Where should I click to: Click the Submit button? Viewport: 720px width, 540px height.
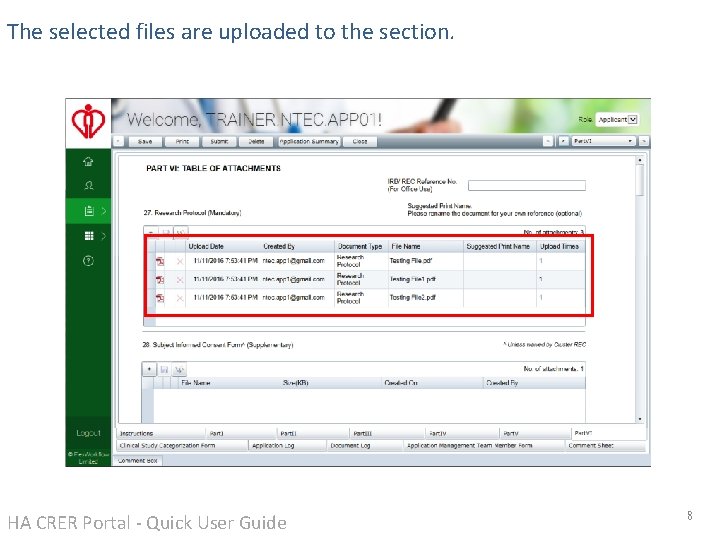click(x=219, y=141)
